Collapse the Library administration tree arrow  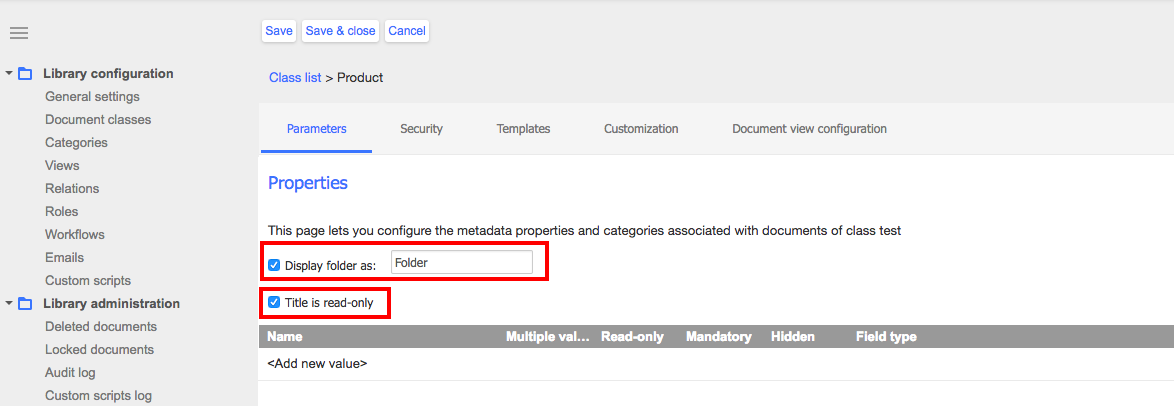(9, 304)
